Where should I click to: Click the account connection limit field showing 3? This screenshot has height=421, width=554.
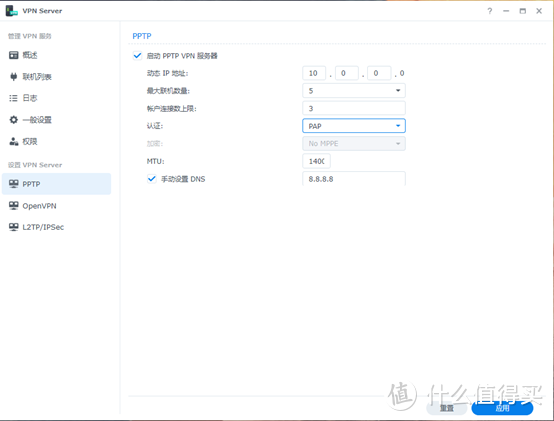pos(354,108)
